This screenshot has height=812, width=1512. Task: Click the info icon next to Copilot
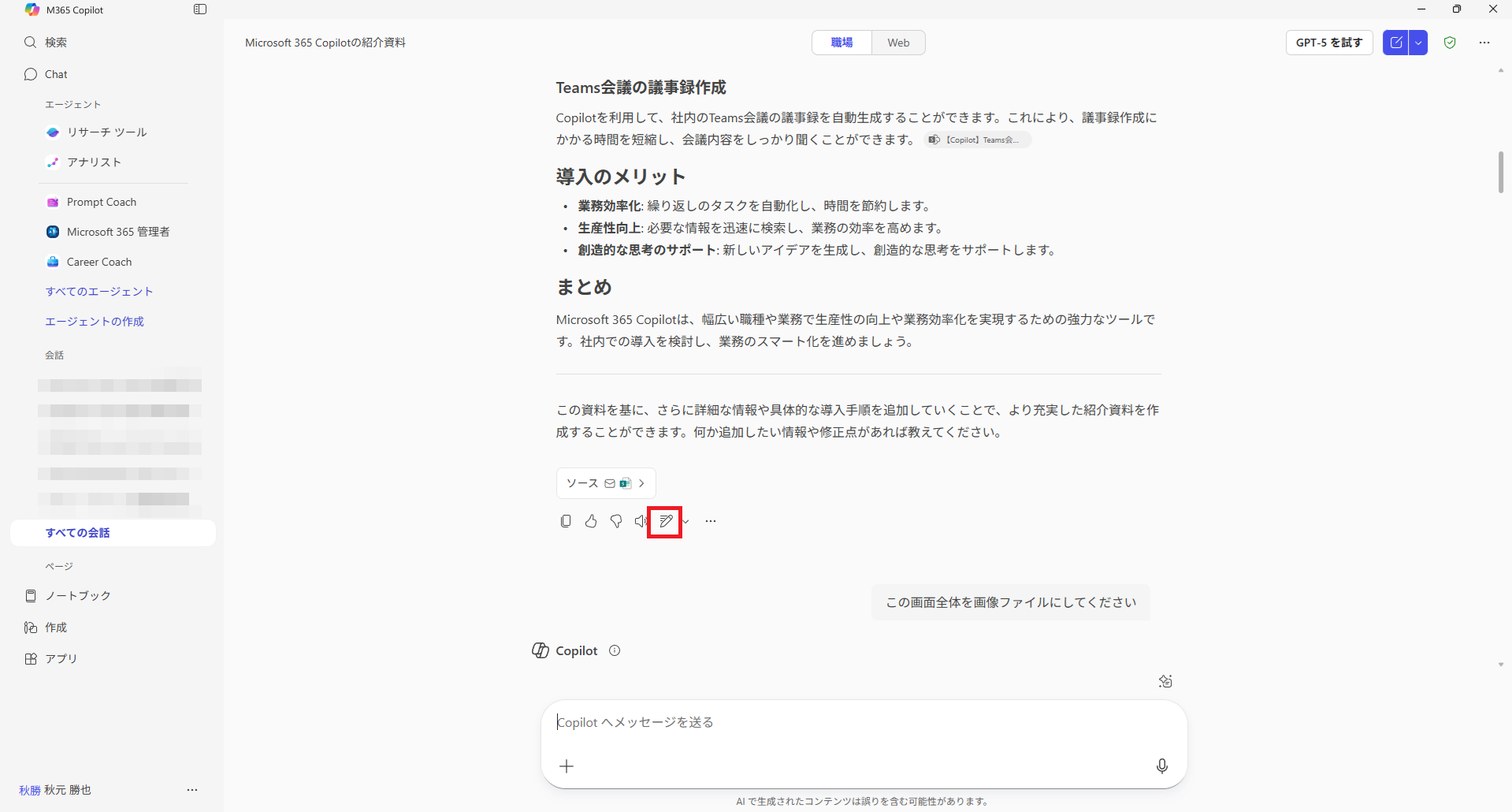(x=615, y=650)
